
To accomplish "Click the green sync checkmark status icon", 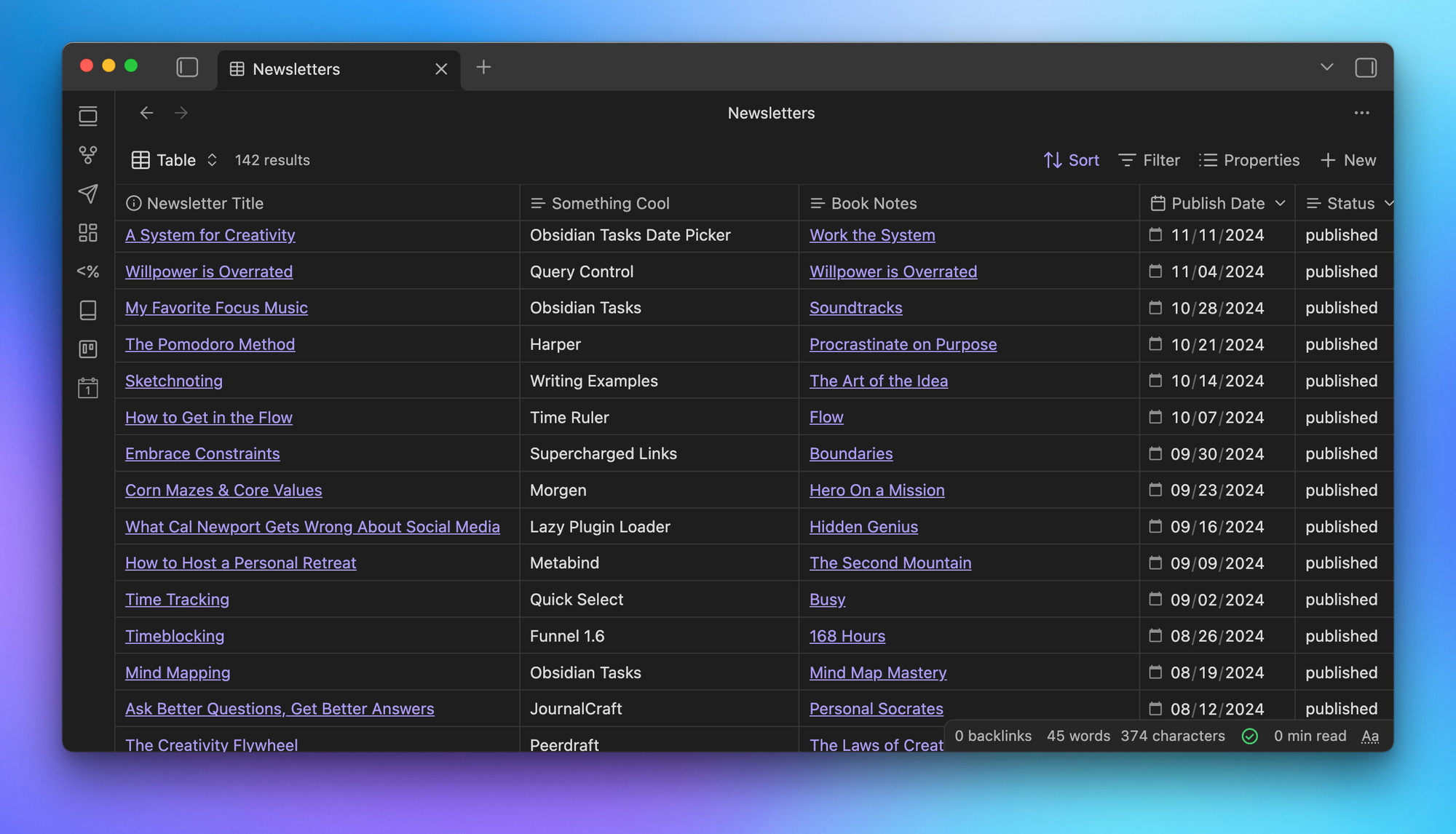I will 1249,736.
